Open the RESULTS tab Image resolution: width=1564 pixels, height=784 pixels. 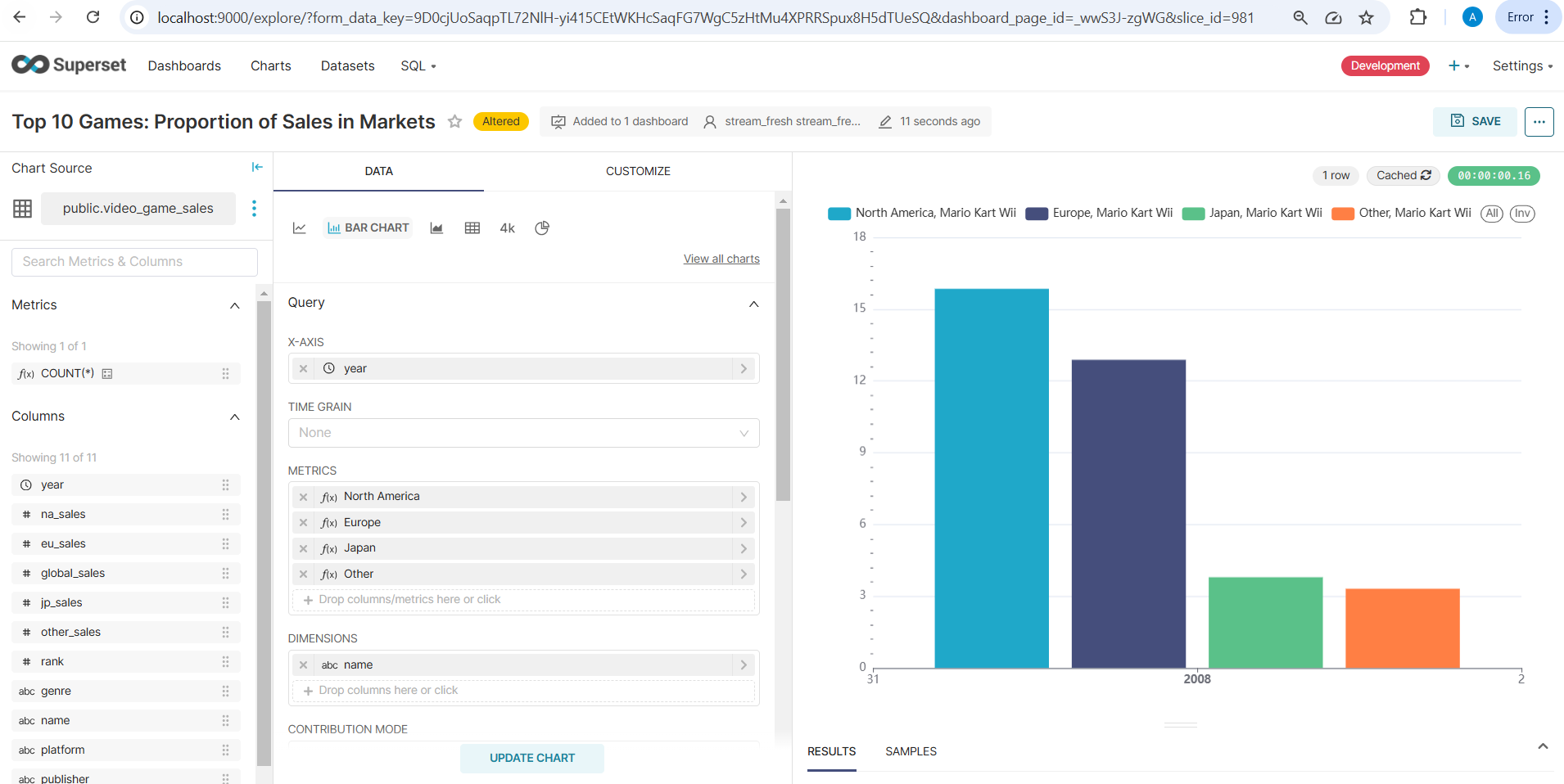coord(831,751)
